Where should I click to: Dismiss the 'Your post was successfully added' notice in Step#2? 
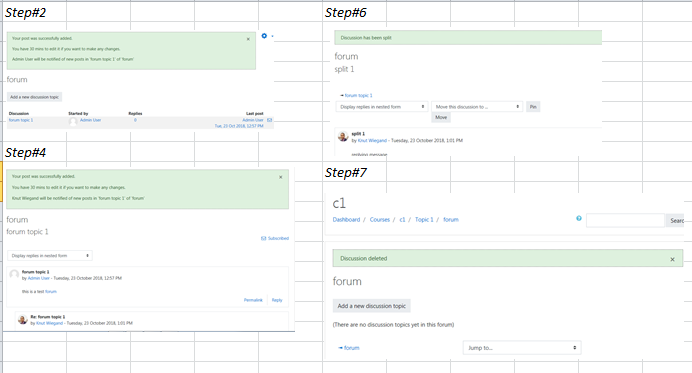[248, 39]
